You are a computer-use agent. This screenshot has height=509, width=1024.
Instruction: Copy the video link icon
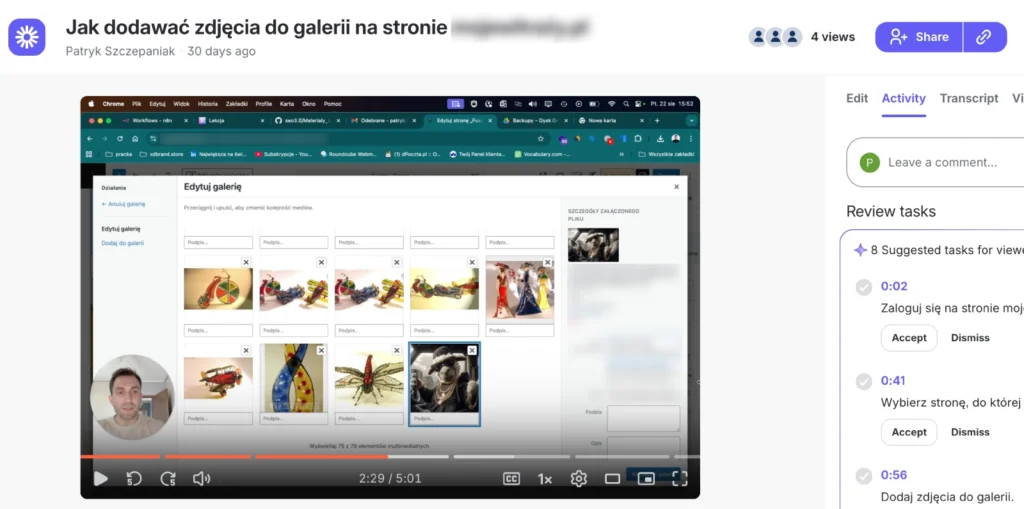tap(985, 37)
